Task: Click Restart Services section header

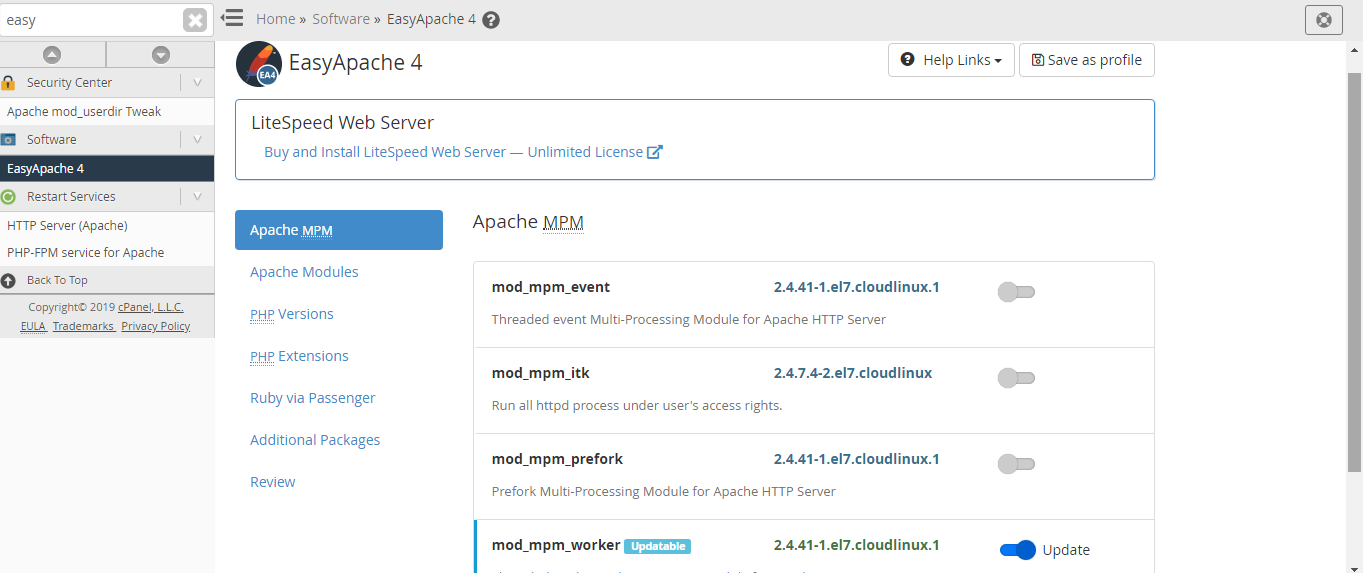Action: (x=107, y=197)
